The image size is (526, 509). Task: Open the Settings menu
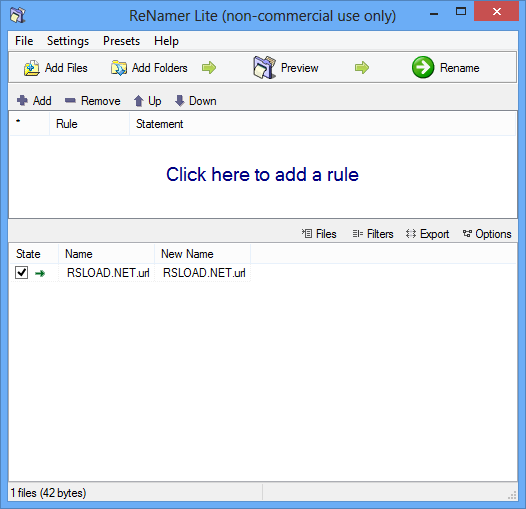click(68, 41)
